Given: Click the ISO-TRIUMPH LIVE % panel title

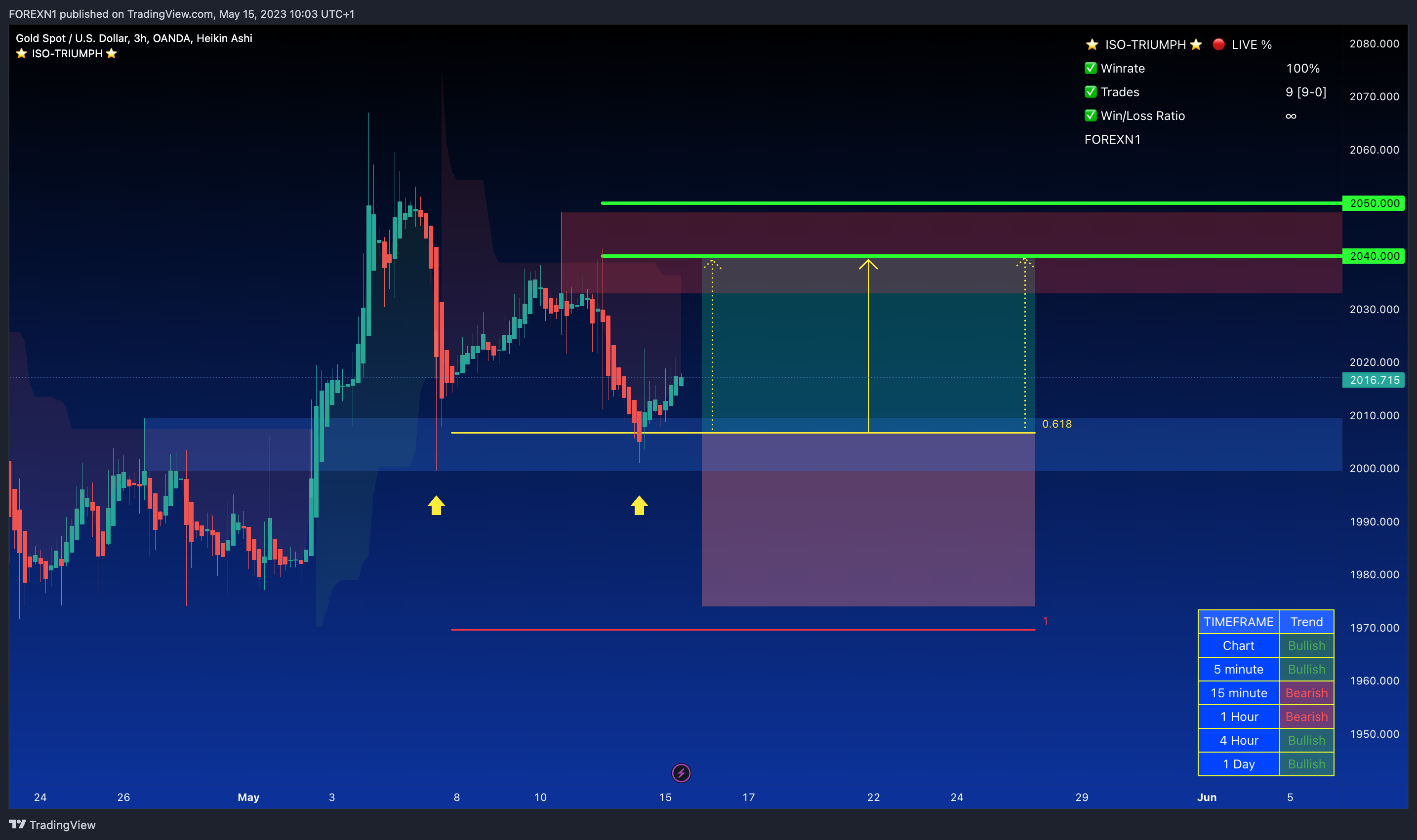Looking at the screenshot, I should [x=1178, y=44].
